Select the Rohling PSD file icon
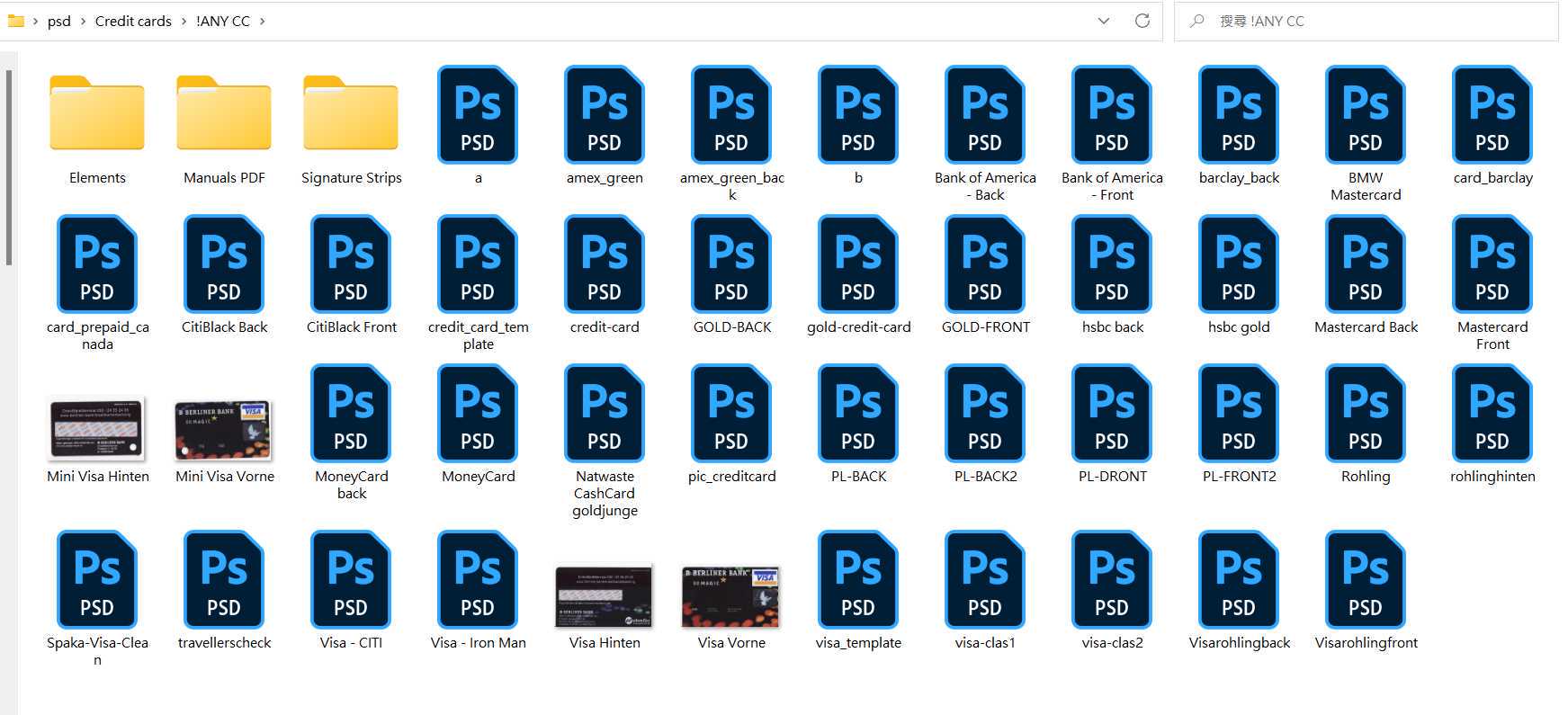 [1366, 413]
